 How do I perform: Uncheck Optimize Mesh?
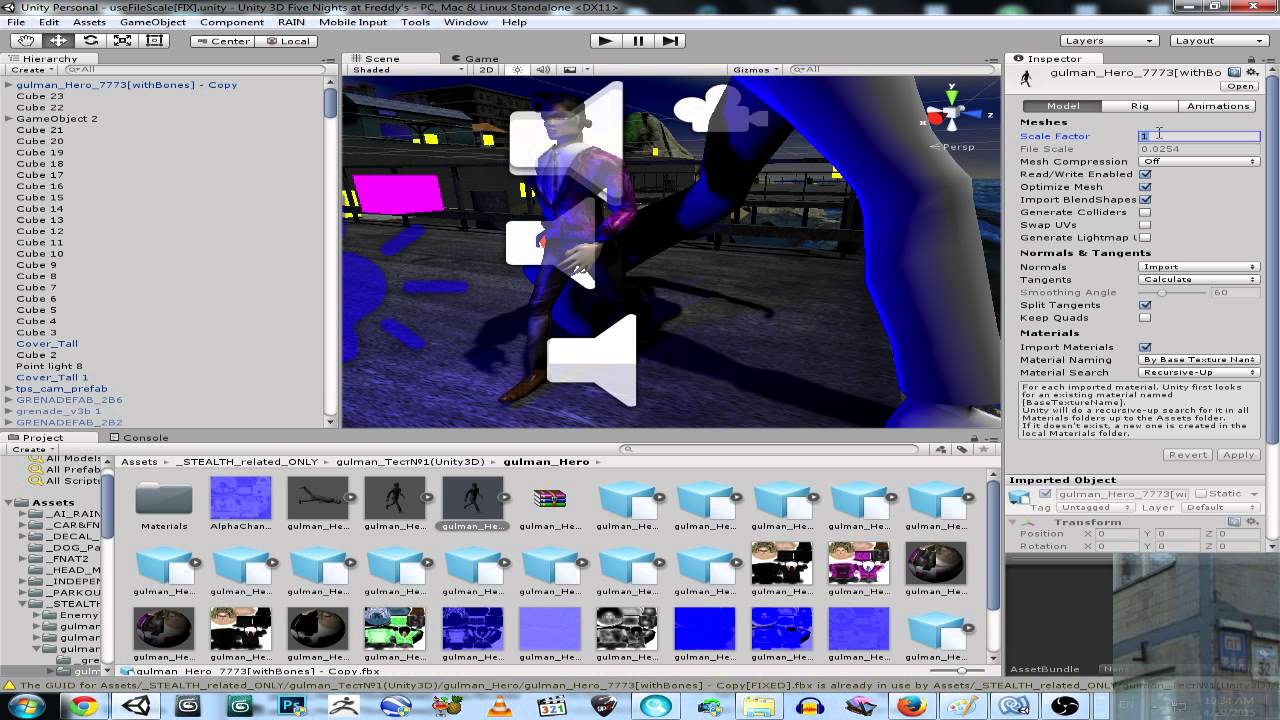tap(1145, 187)
